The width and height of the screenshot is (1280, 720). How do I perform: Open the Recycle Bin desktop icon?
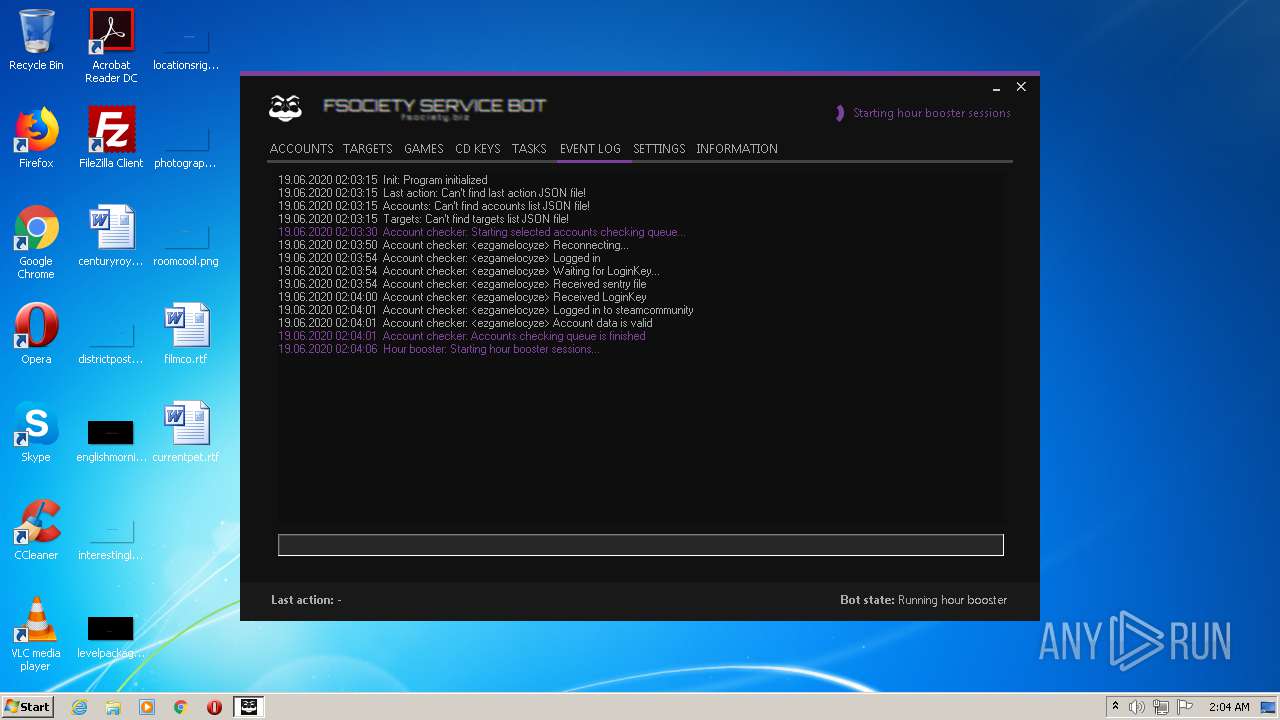(x=36, y=40)
